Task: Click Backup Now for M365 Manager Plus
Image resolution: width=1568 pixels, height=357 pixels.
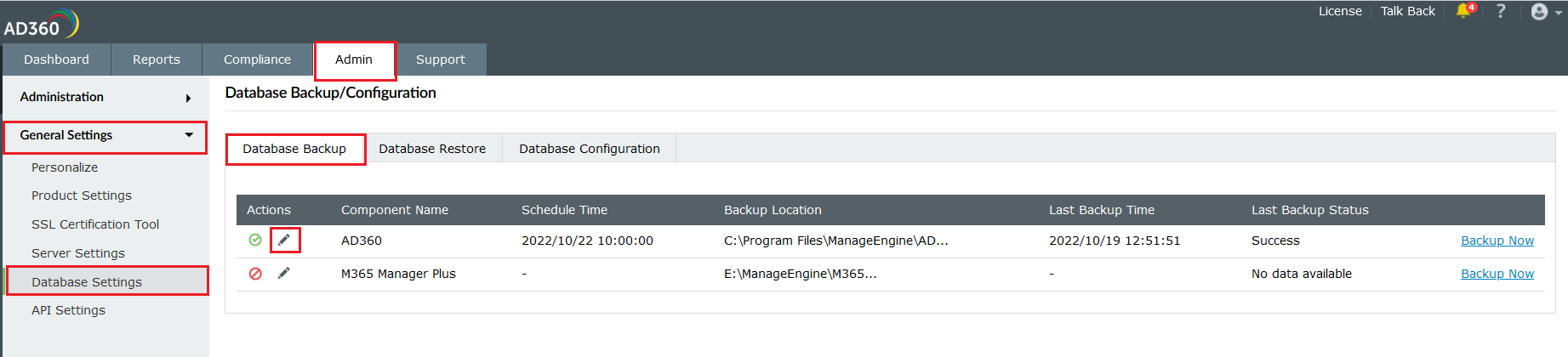Action: (1497, 274)
